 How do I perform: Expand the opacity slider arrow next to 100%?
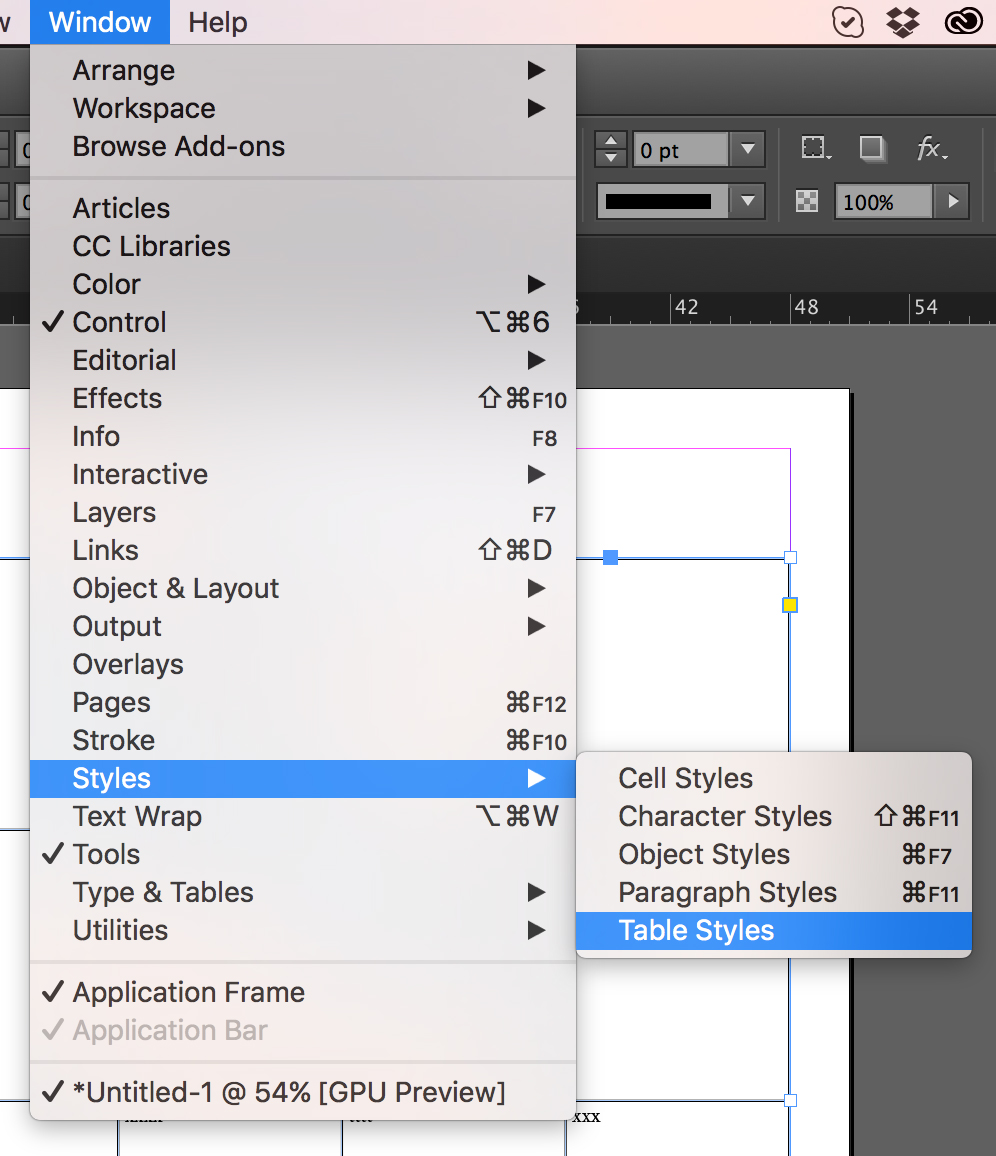coord(953,202)
